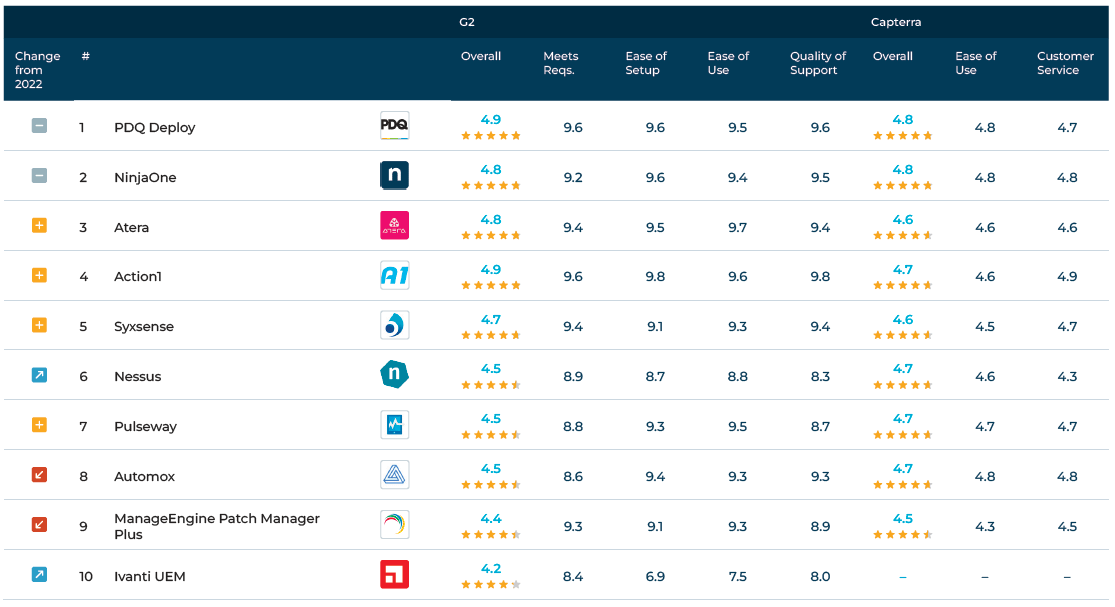Screen dimensions: 1115x607
Task: Select the Pulseway logo icon
Action: (395, 425)
